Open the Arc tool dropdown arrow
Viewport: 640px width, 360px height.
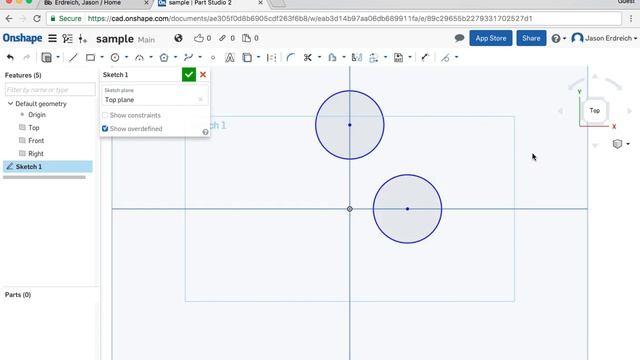point(151,58)
